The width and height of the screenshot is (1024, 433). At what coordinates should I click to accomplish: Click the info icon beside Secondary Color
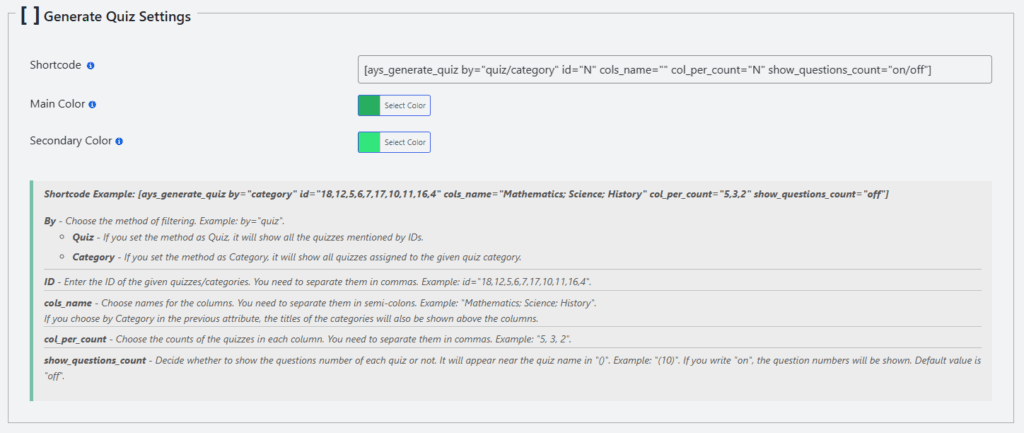[120, 141]
